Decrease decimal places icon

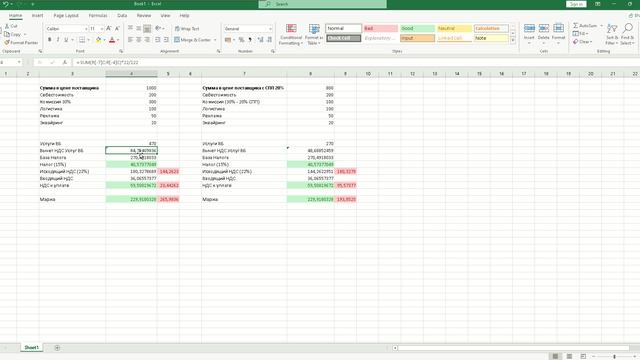(269, 40)
